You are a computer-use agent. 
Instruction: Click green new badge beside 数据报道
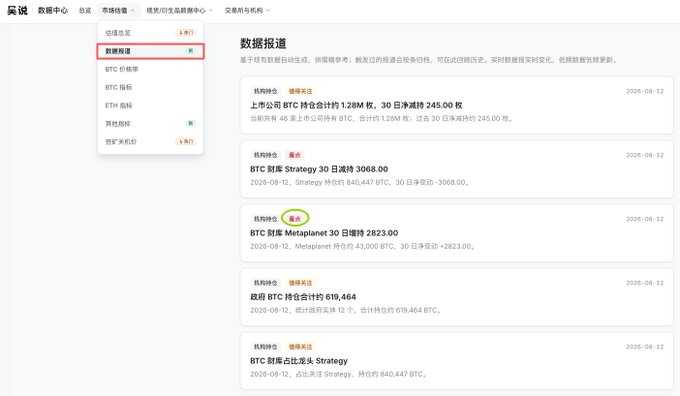pos(190,51)
